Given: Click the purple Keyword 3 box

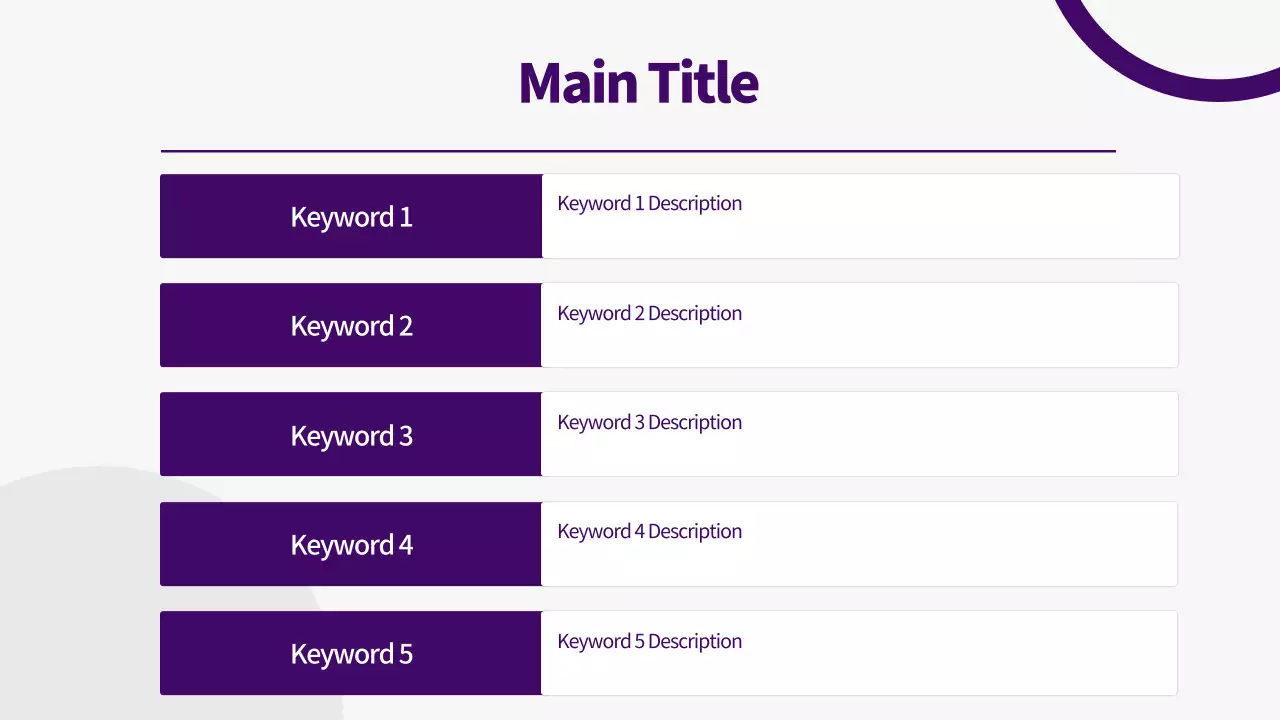Looking at the screenshot, I should click(350, 435).
